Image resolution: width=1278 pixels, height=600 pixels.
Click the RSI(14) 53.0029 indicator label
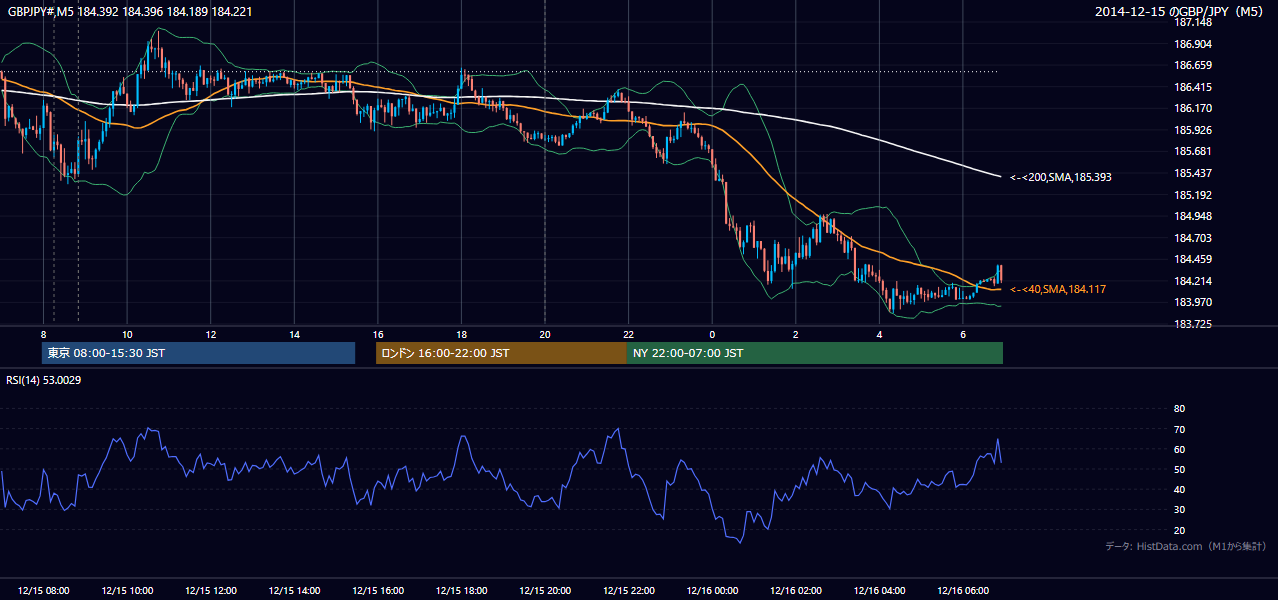pyautogui.click(x=44, y=380)
